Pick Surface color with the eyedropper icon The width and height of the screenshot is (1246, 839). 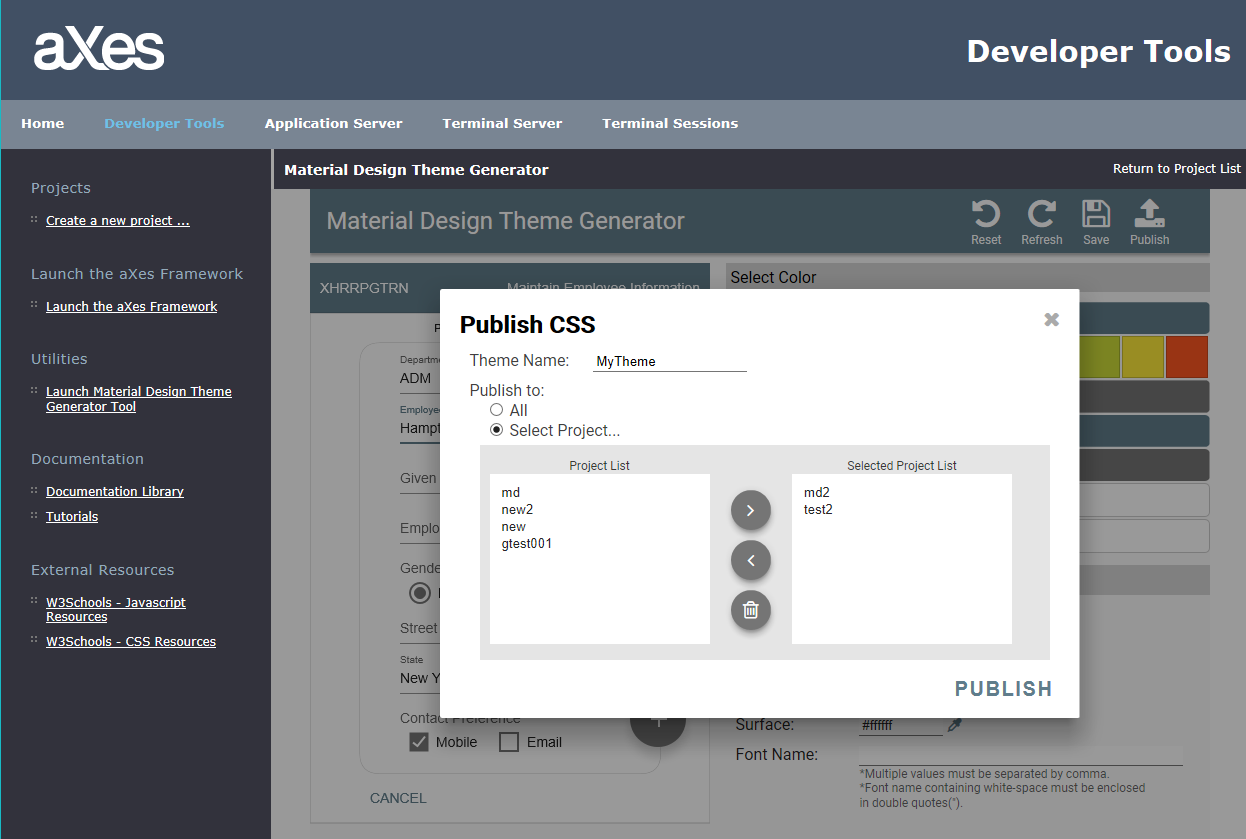954,725
